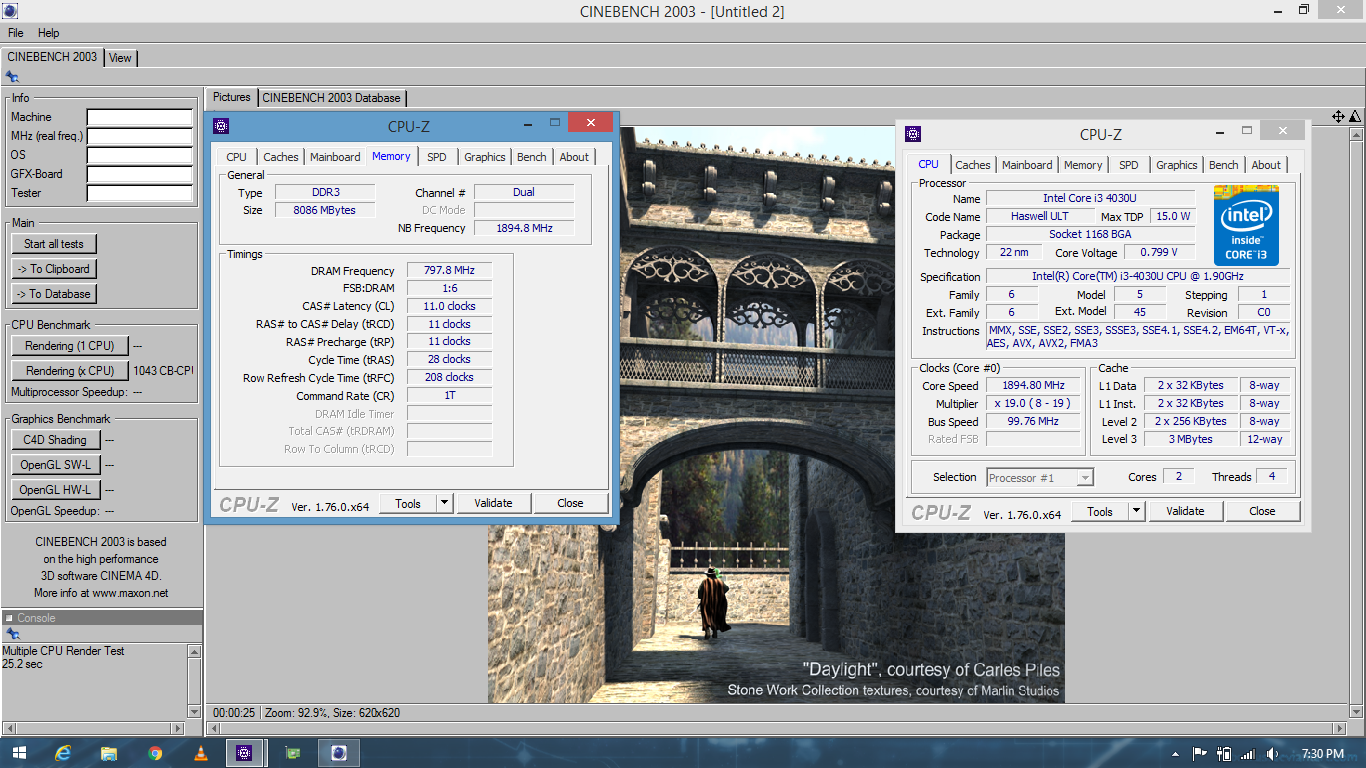
Task: Open the Caches tab in the left CPU-Z window
Action: pyautogui.click(x=281, y=157)
